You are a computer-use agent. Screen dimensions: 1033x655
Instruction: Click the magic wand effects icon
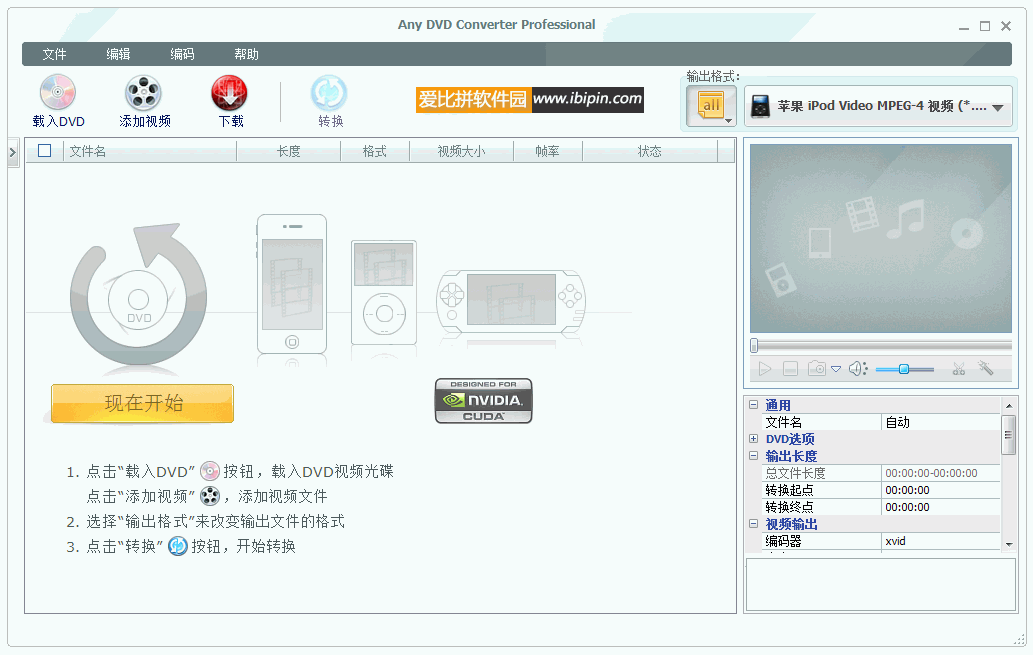click(x=986, y=368)
